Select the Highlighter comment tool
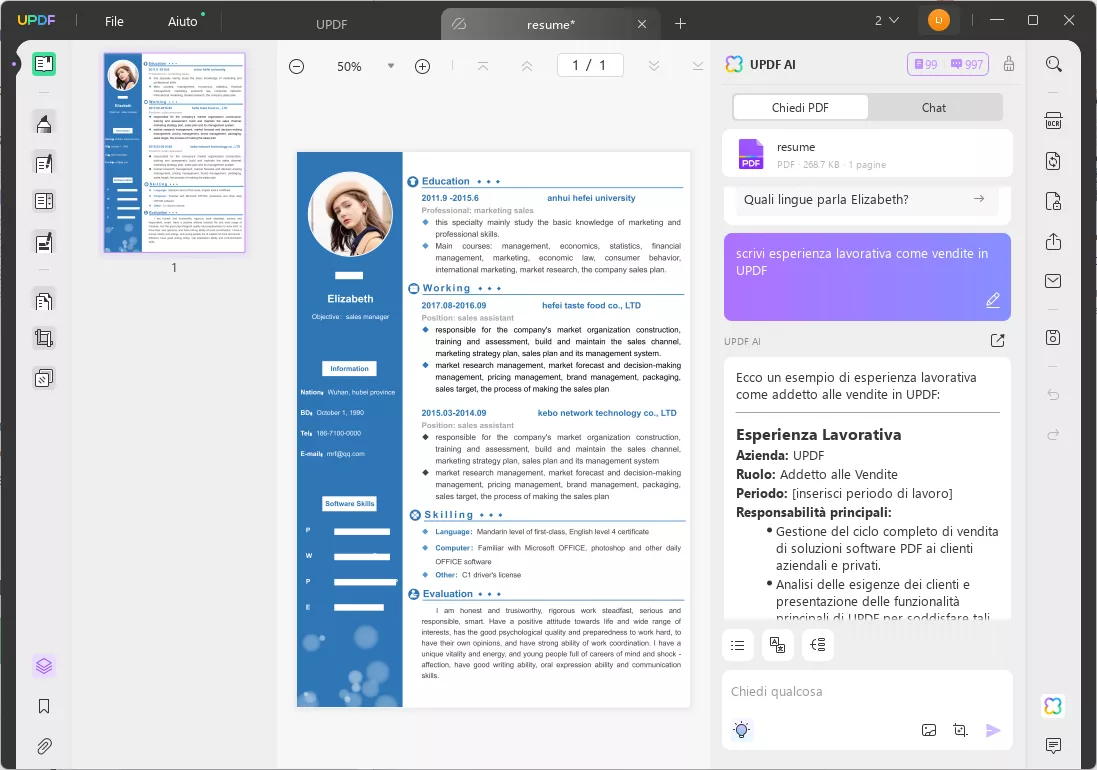 point(44,124)
